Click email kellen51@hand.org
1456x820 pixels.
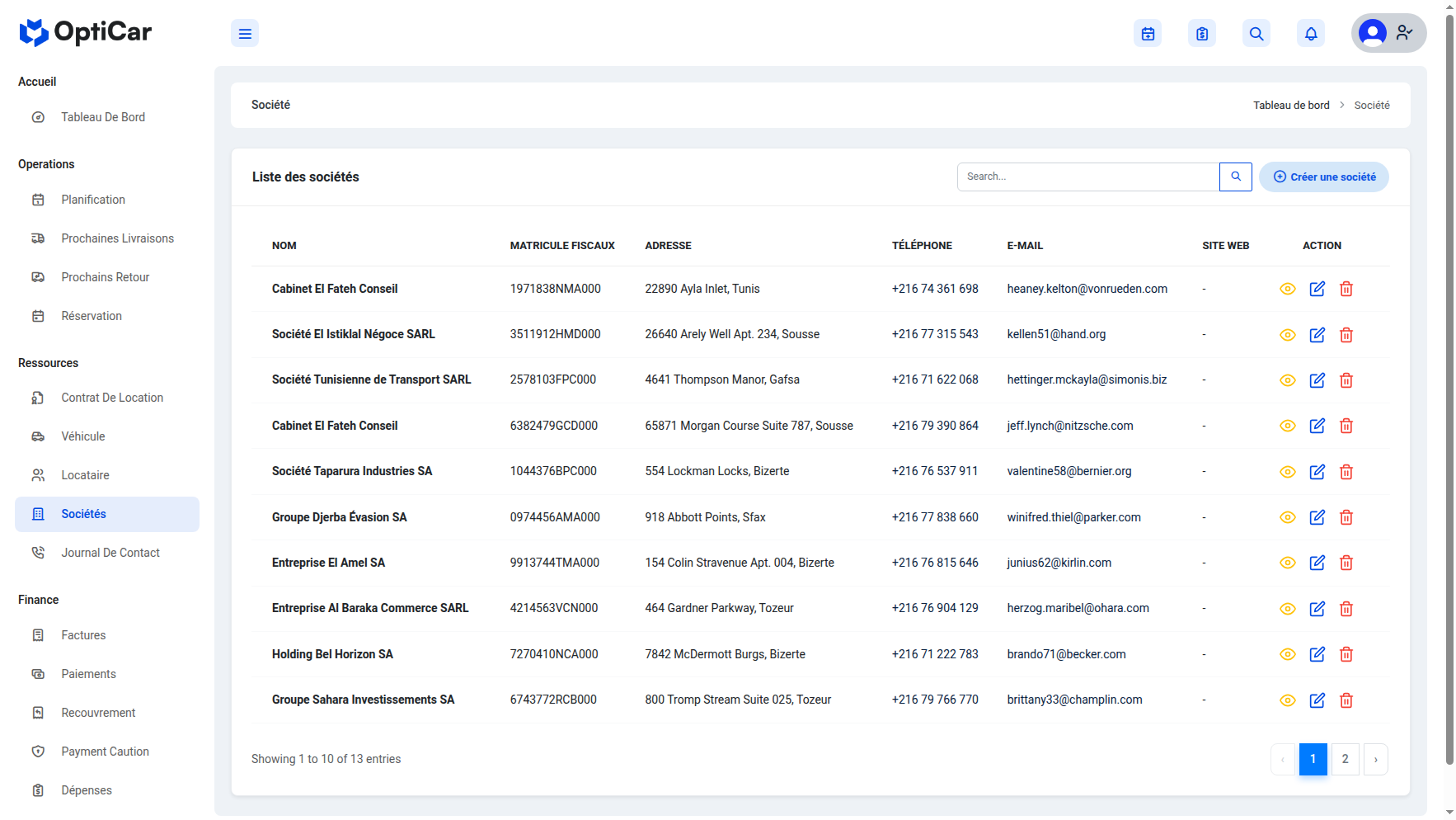point(1056,334)
